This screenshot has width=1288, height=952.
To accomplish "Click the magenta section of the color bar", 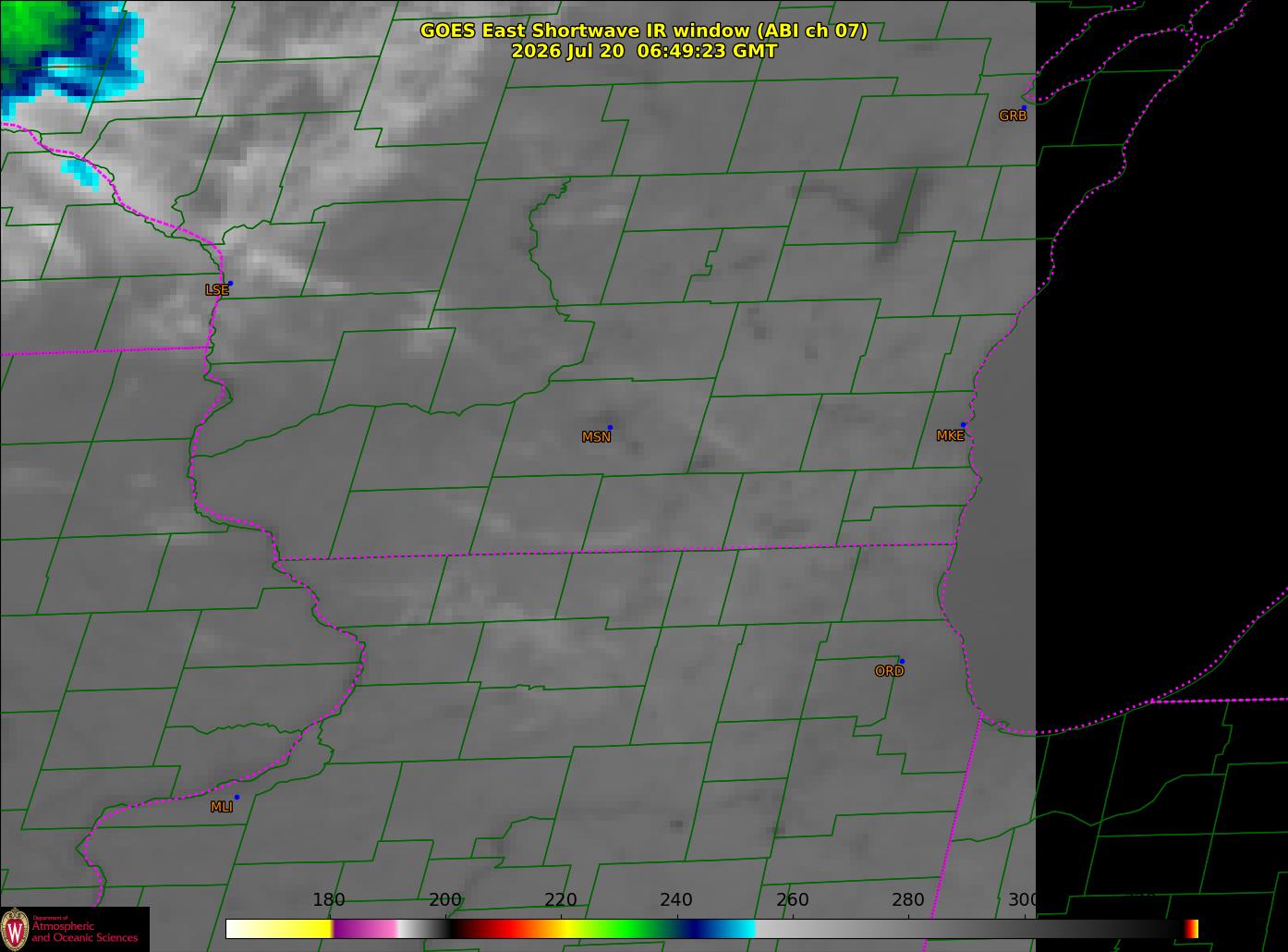I will point(365,928).
